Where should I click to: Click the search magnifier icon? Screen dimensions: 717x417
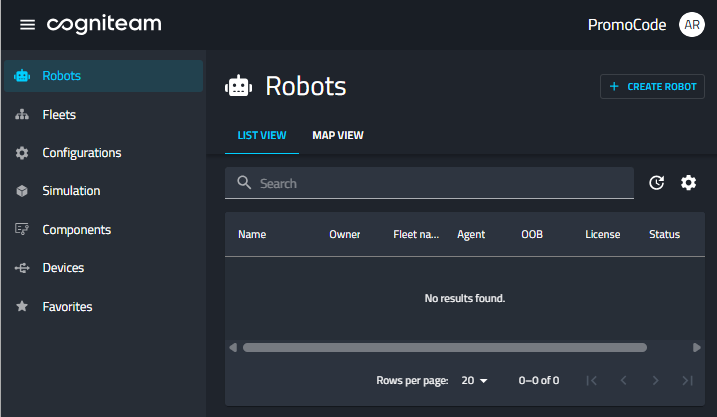pyautogui.click(x=244, y=182)
